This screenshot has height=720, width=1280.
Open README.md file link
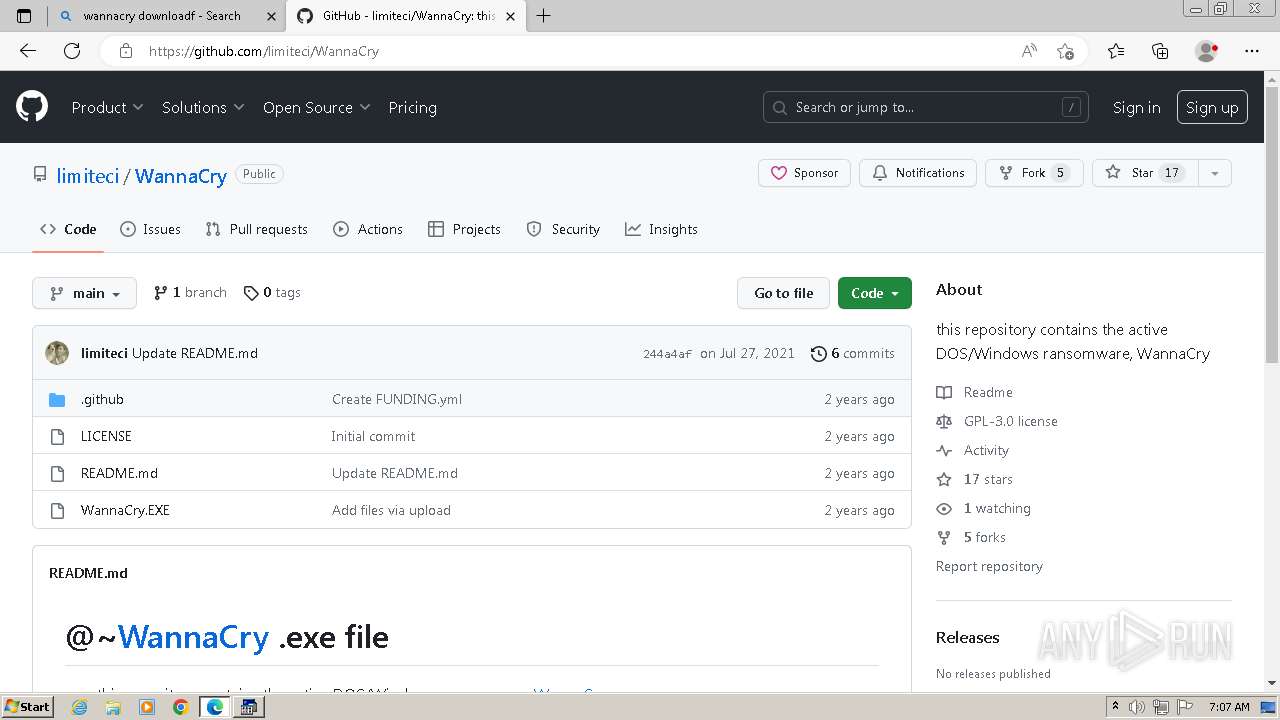(119, 473)
